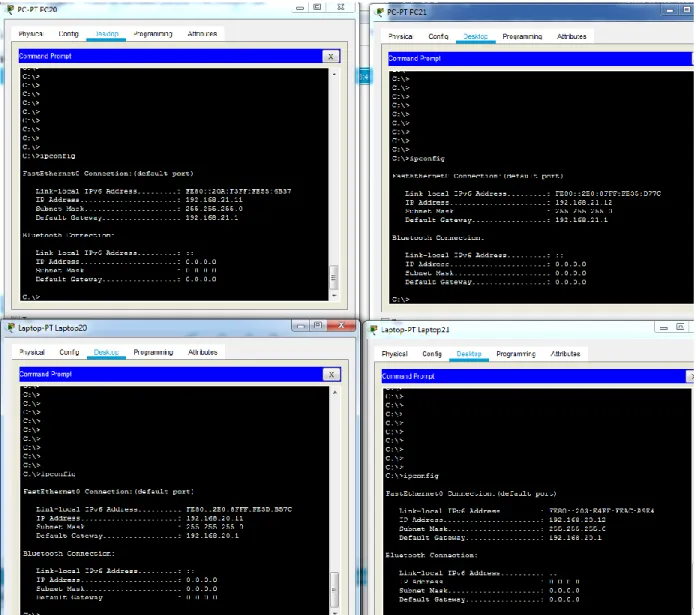
Task: Maximize the PC20 window
Action: pyautogui.click(x=317, y=7)
